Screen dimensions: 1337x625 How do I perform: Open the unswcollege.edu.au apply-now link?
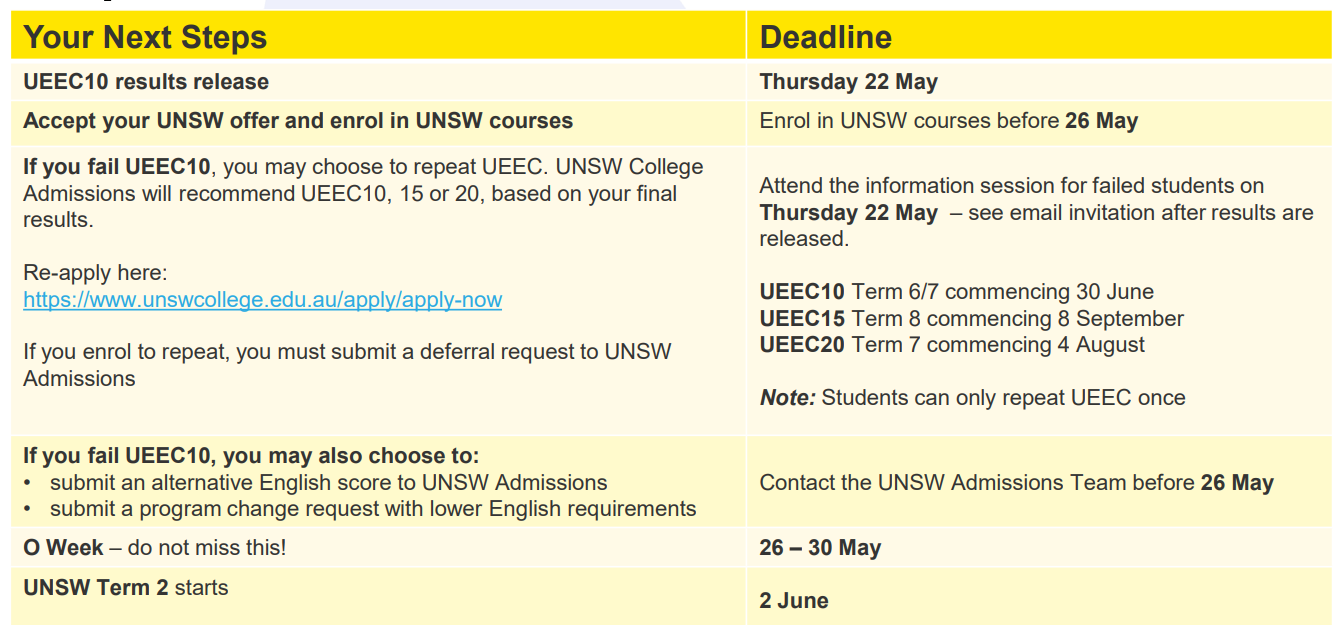[x=262, y=299]
